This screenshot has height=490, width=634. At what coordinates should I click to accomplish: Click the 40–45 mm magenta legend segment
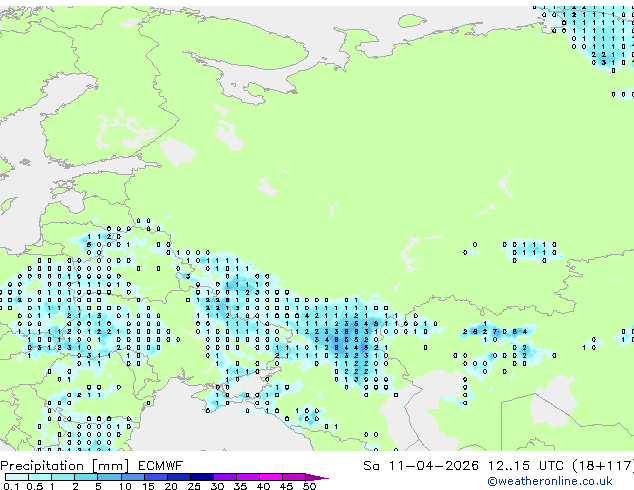coord(271,477)
